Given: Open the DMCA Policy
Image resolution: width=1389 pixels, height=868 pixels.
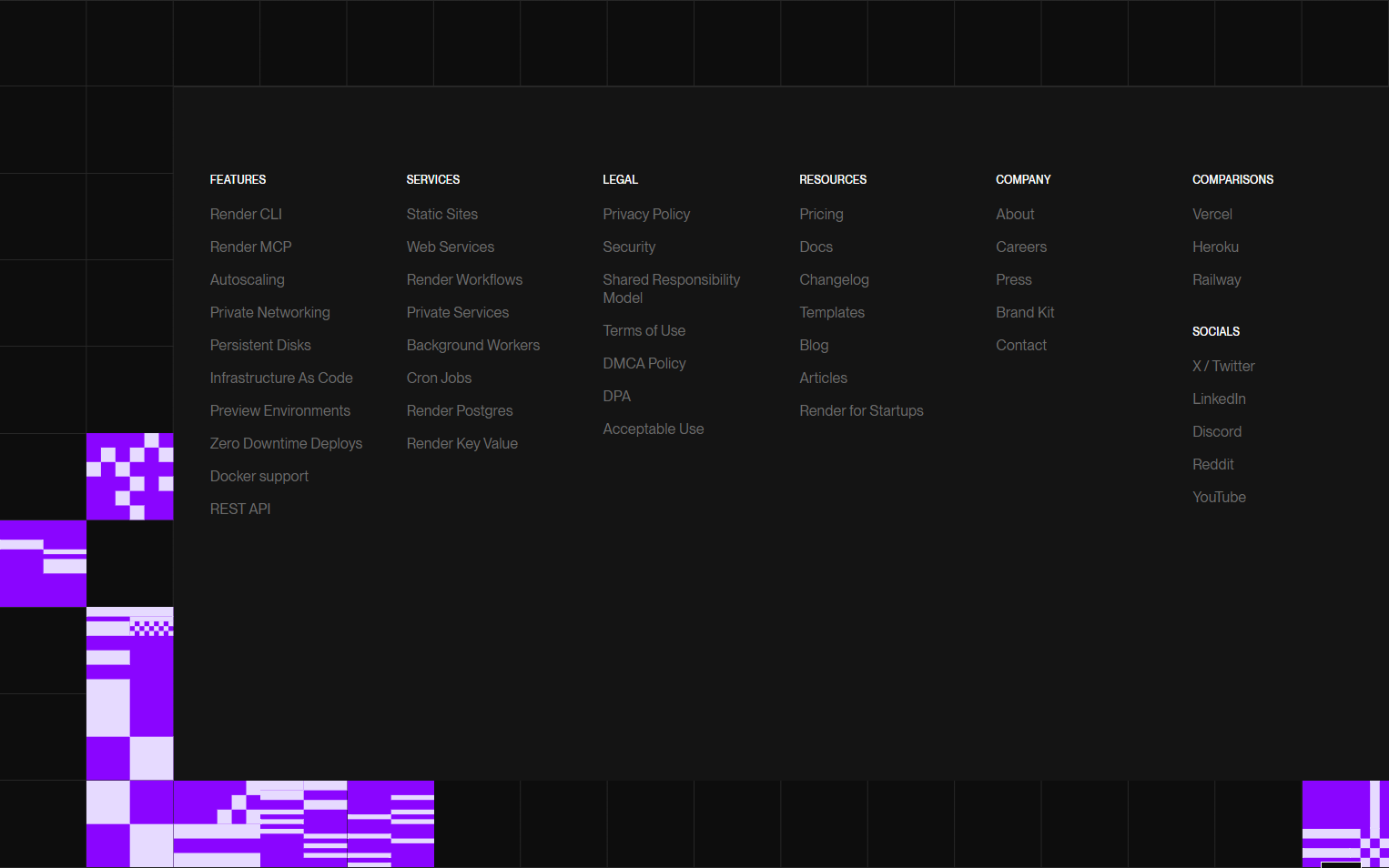Looking at the screenshot, I should pyautogui.click(x=644, y=363).
